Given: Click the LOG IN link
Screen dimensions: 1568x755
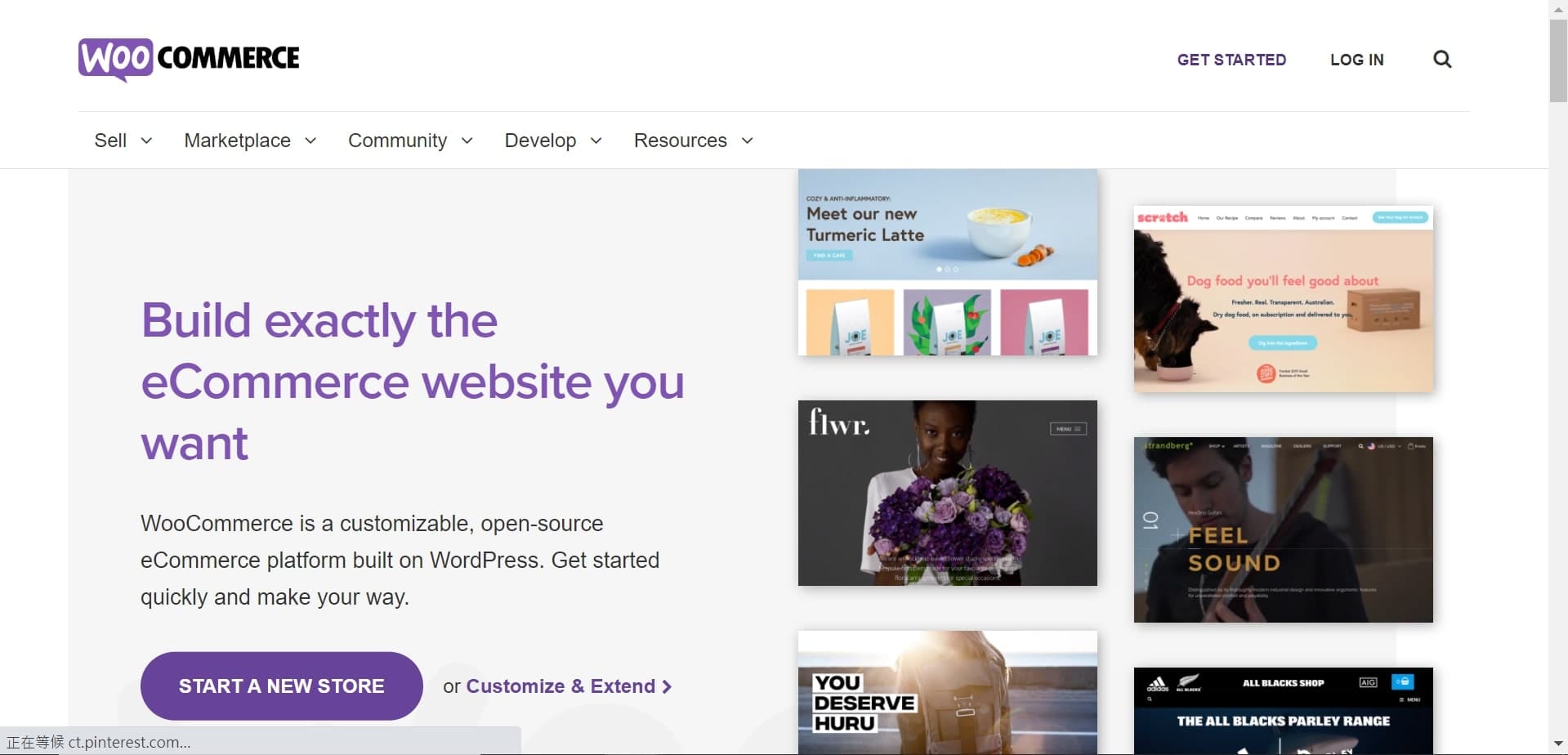Looking at the screenshot, I should coord(1356,60).
